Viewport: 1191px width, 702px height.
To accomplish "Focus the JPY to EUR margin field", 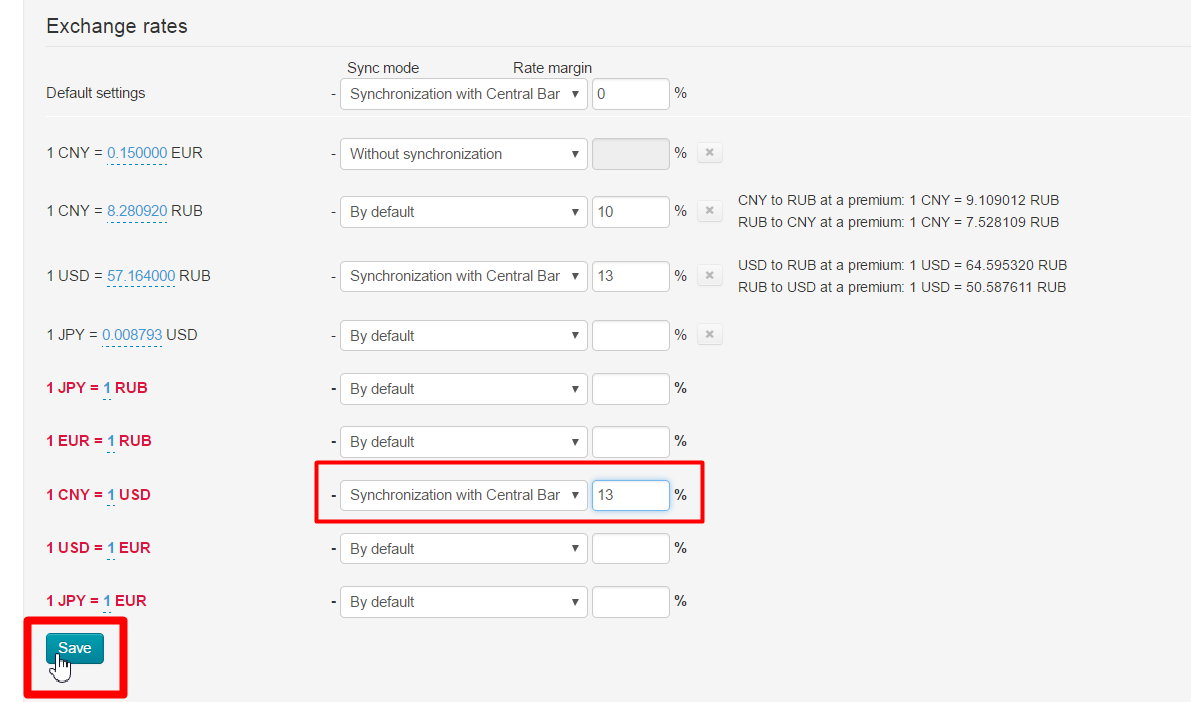I will [630, 602].
